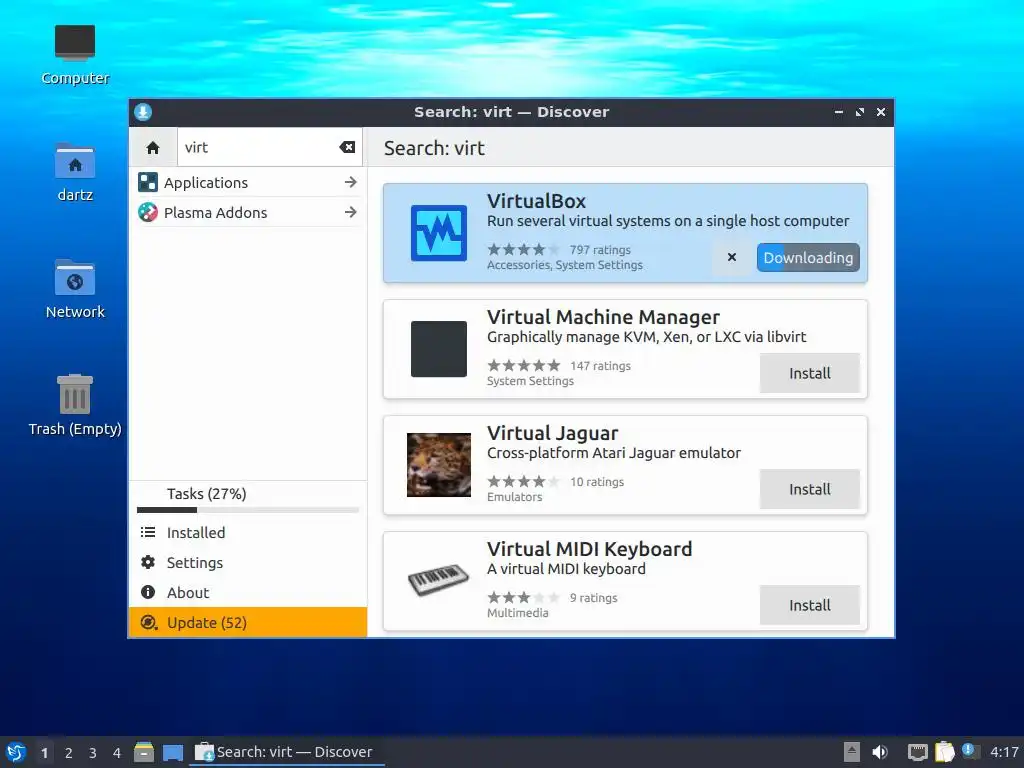1024x768 pixels.
Task: Open the VirtualBox app icon
Action: pos(439,233)
